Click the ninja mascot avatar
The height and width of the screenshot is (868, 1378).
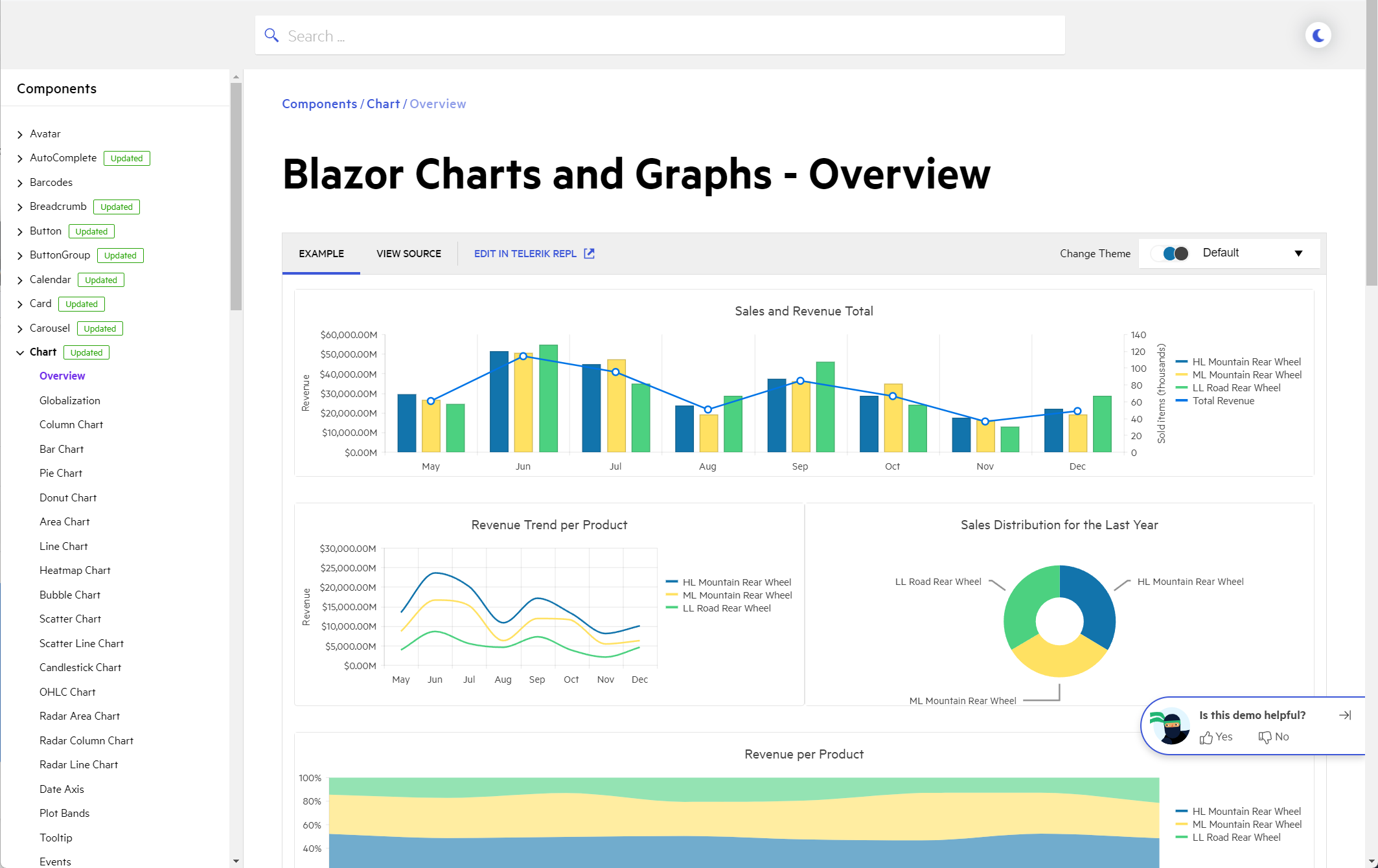tap(1171, 725)
